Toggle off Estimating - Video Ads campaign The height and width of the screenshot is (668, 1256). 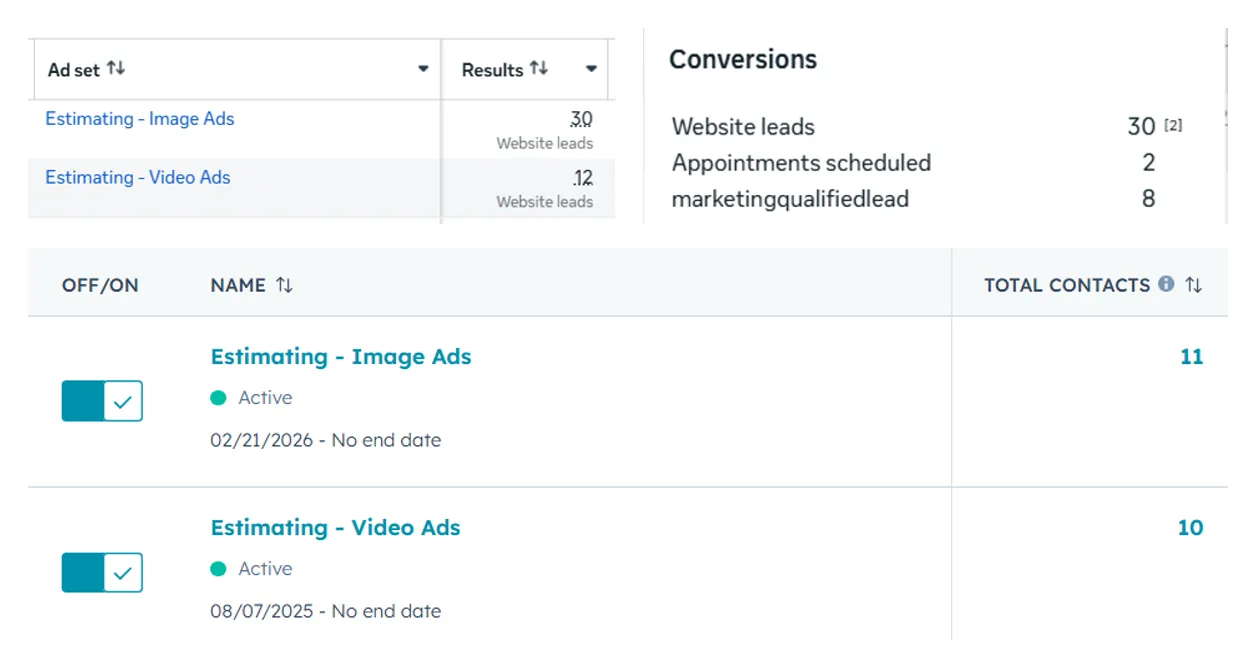click(102, 573)
